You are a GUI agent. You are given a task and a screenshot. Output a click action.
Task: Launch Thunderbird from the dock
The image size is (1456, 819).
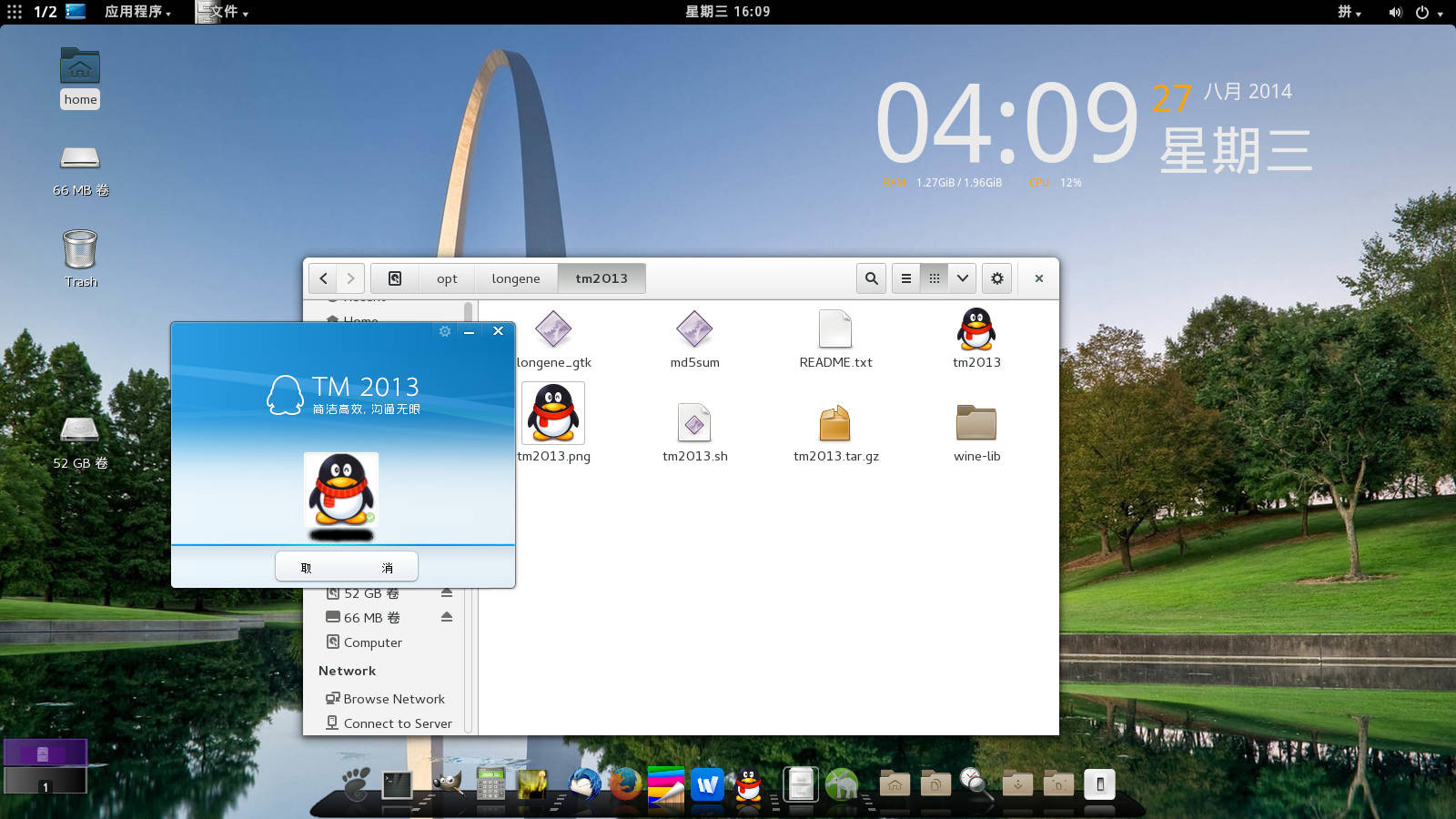[x=584, y=784]
